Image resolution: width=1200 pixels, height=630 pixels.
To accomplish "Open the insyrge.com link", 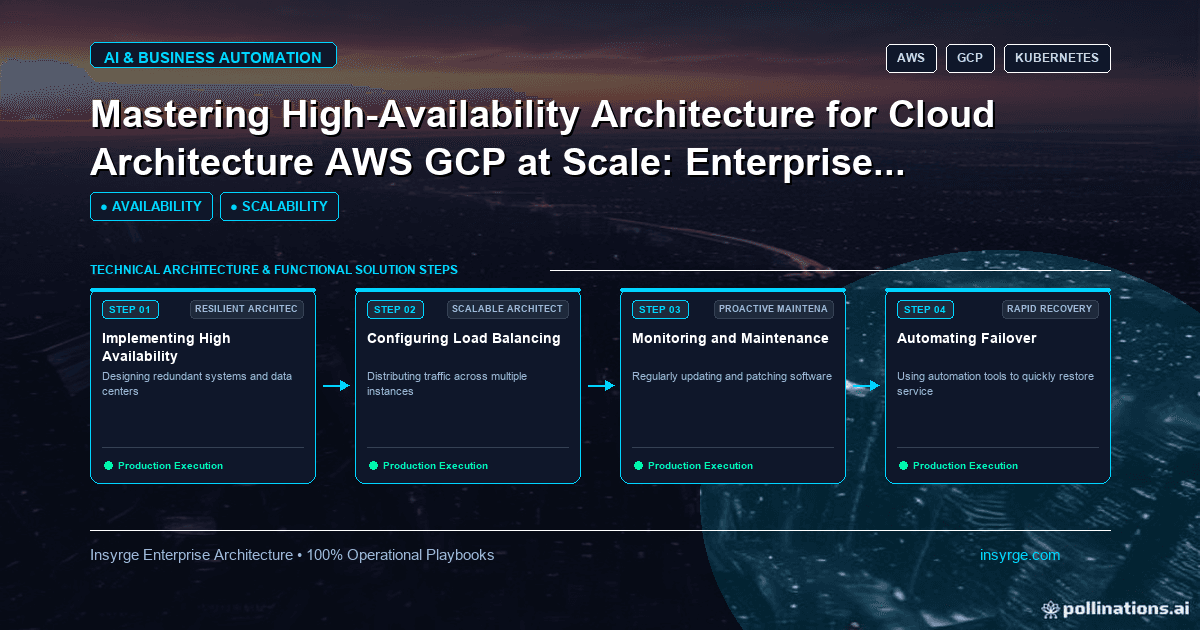I will [1020, 555].
